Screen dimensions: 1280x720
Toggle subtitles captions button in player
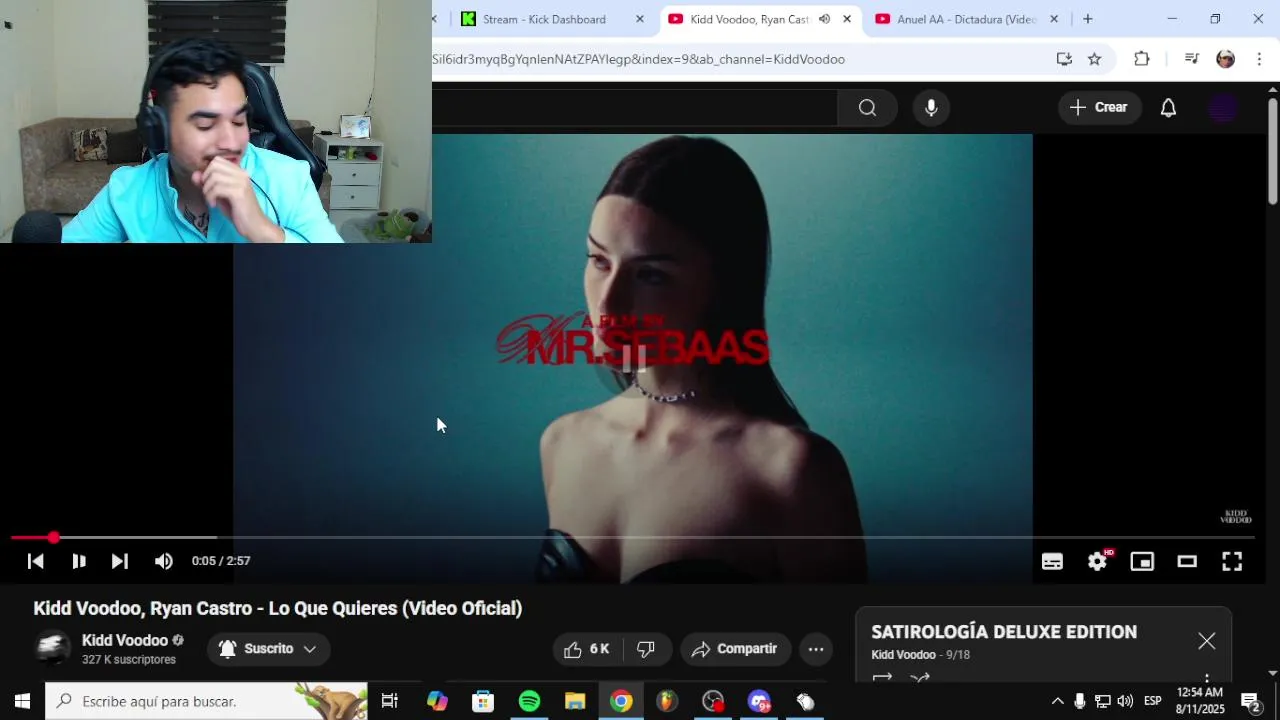click(1052, 561)
